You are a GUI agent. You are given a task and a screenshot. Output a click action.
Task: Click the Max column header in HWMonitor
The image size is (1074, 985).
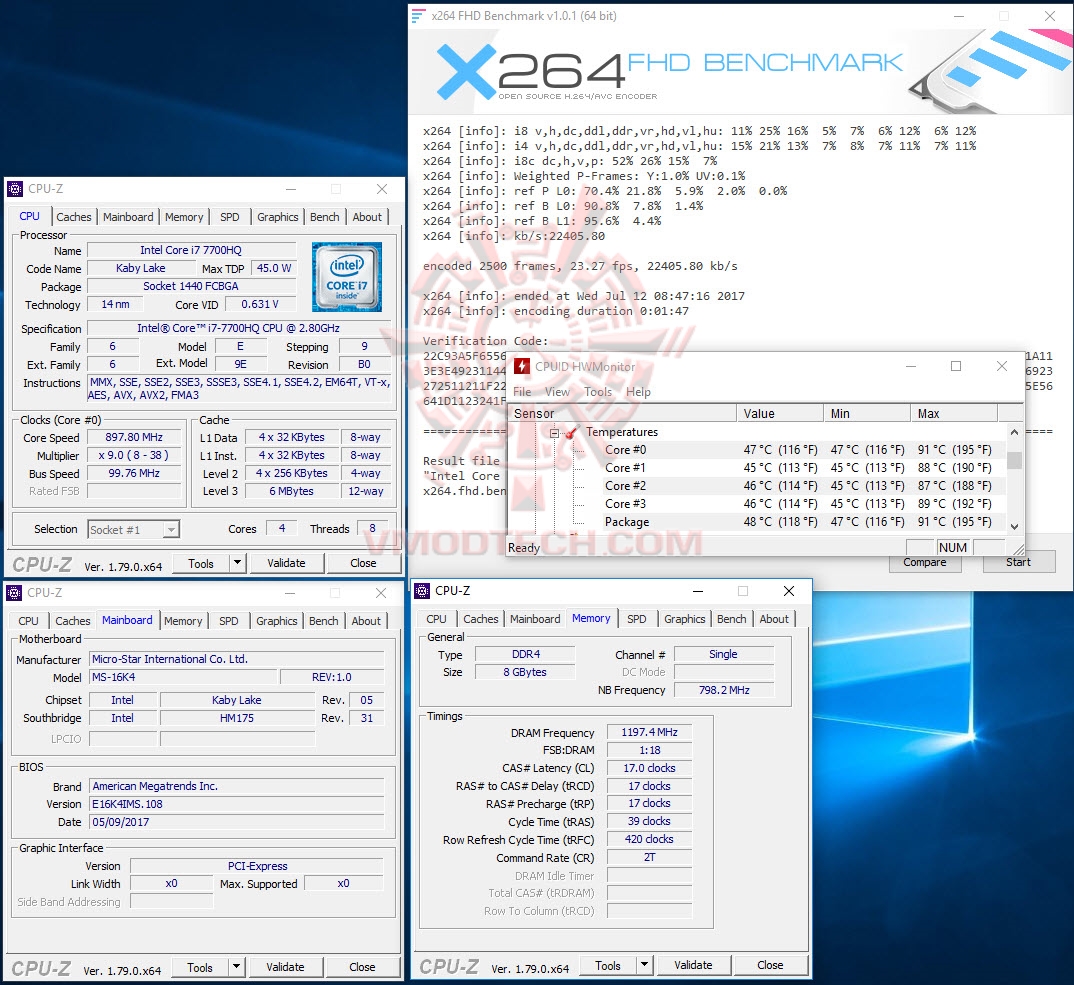pos(954,414)
